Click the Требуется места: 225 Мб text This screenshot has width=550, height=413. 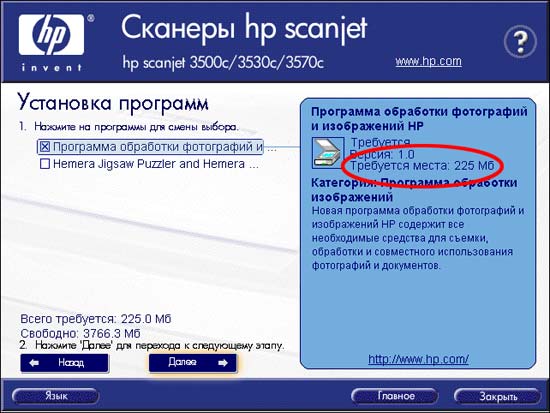point(422,165)
